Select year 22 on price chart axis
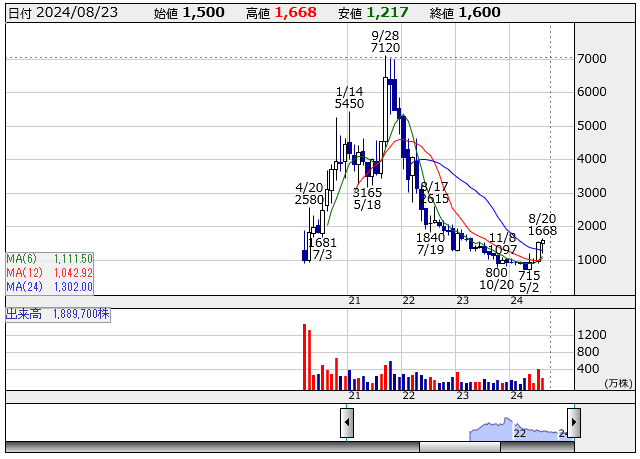640x459 pixels. pyautogui.click(x=408, y=300)
